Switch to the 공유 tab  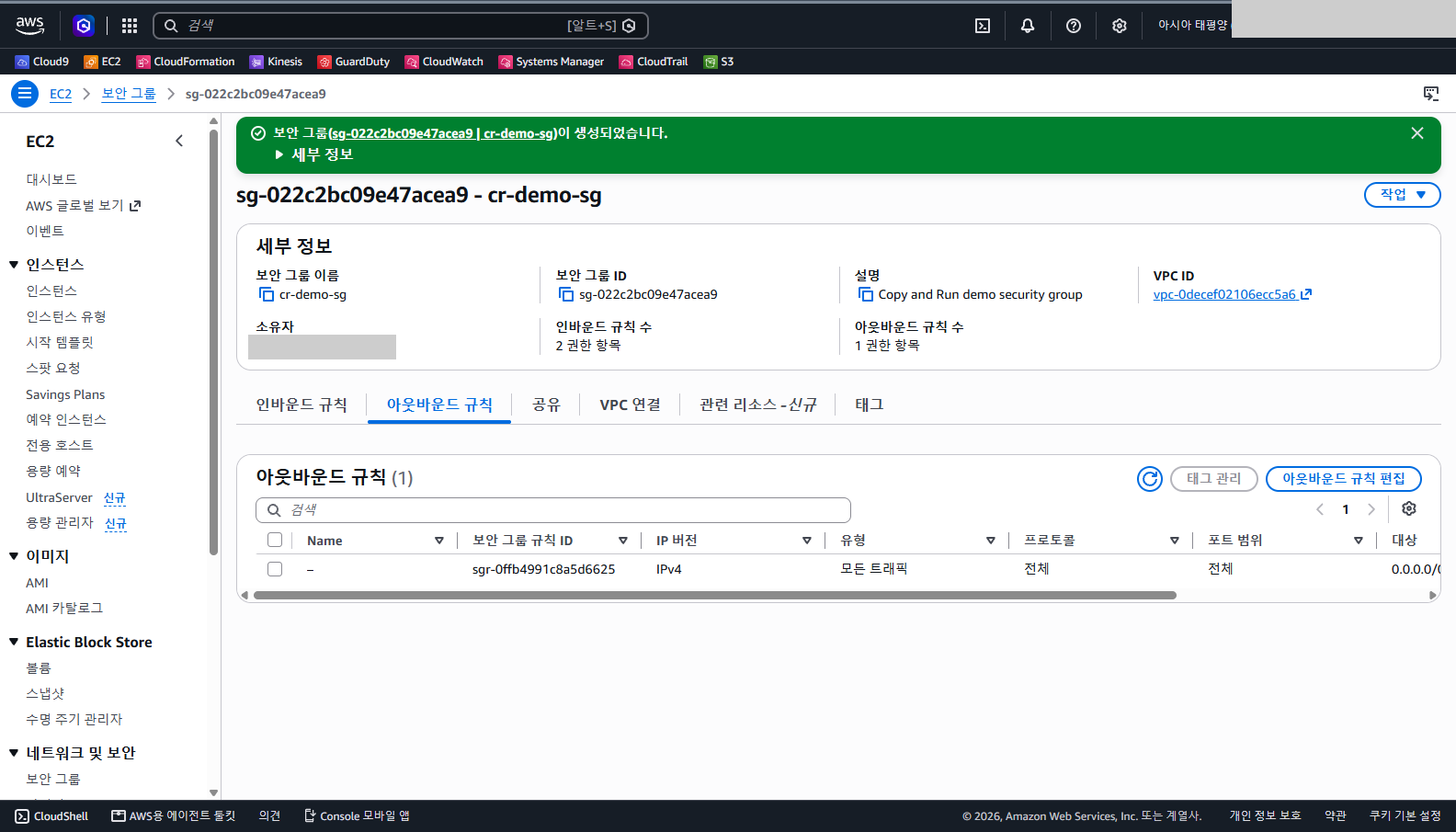click(546, 405)
